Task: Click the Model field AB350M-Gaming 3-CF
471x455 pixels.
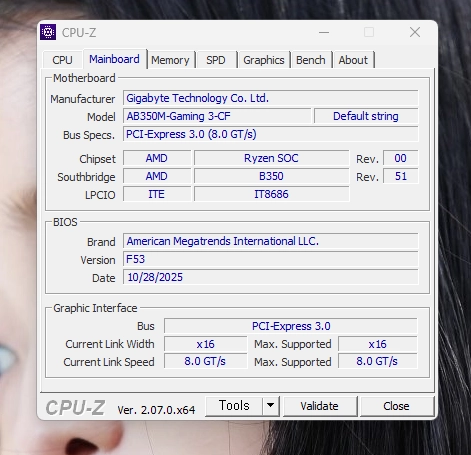Action: tap(217, 116)
